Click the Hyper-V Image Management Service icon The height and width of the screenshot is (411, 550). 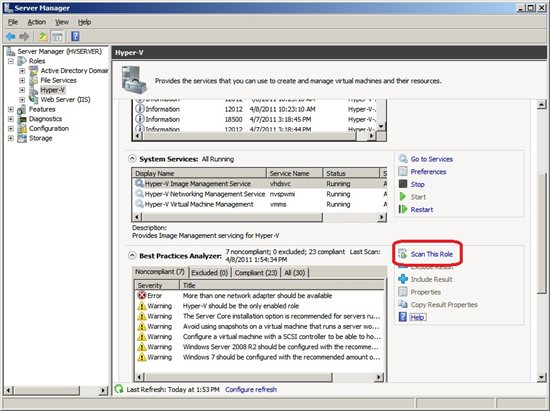(139, 183)
